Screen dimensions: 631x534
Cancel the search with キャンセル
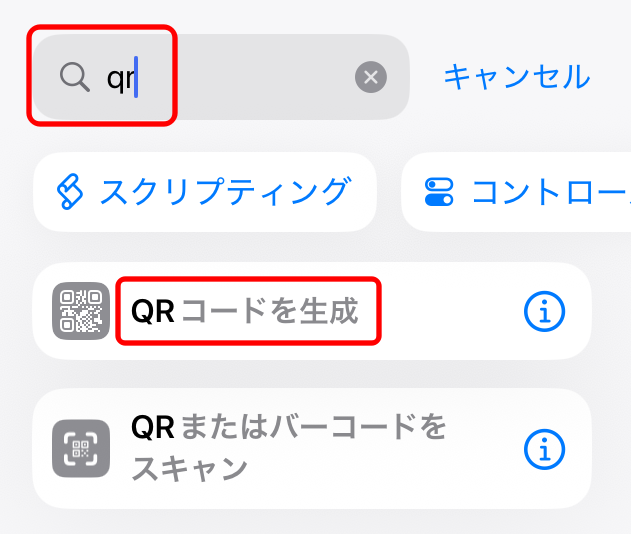tap(517, 76)
